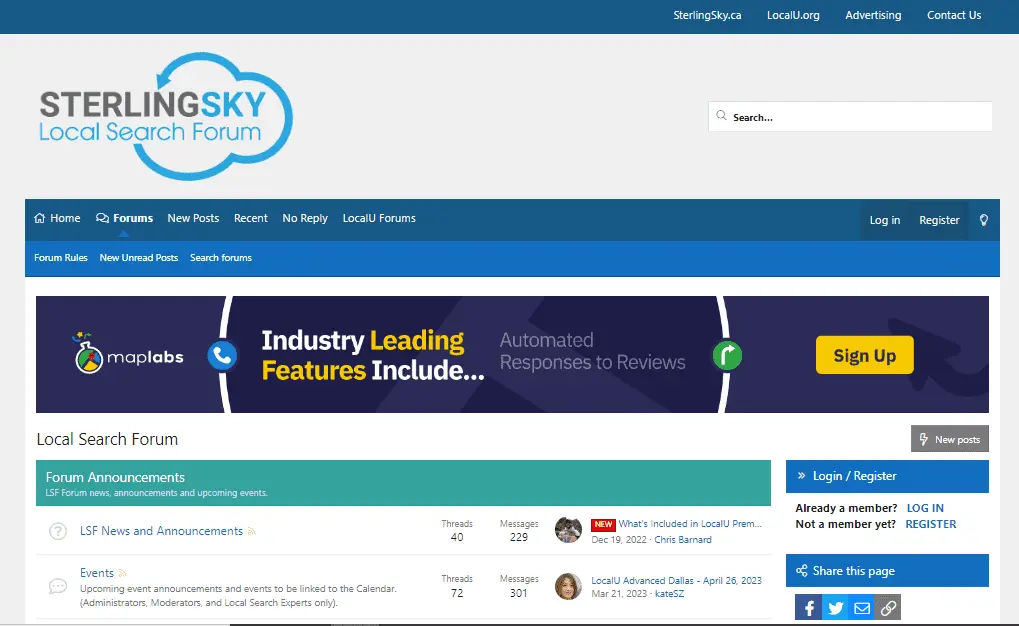
Task: Toggle the lightbulb style switcher icon
Action: [984, 220]
